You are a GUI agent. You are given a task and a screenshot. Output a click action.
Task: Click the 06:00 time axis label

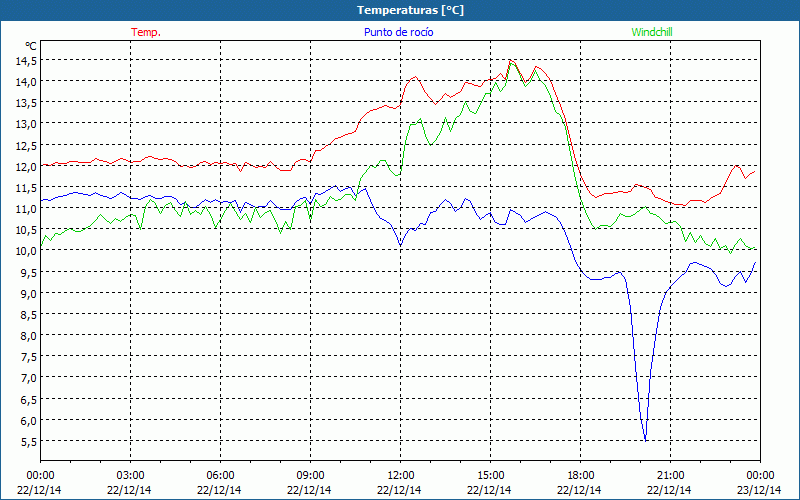pyautogui.click(x=220, y=476)
